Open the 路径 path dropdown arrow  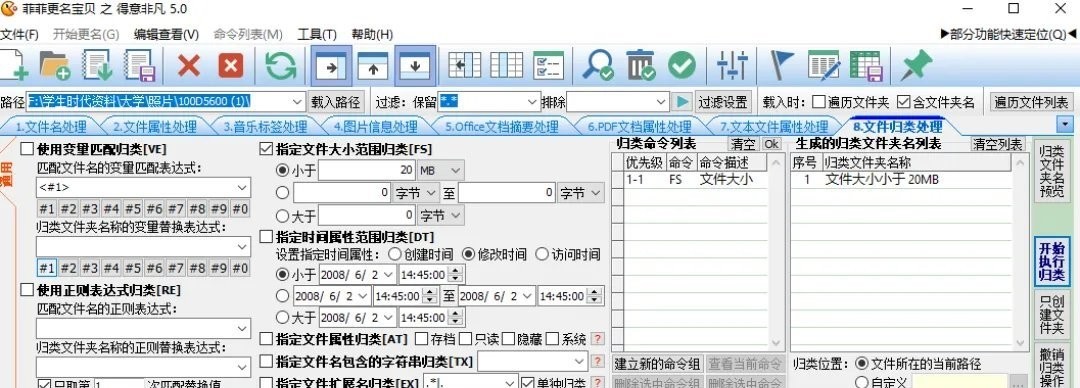(x=297, y=102)
